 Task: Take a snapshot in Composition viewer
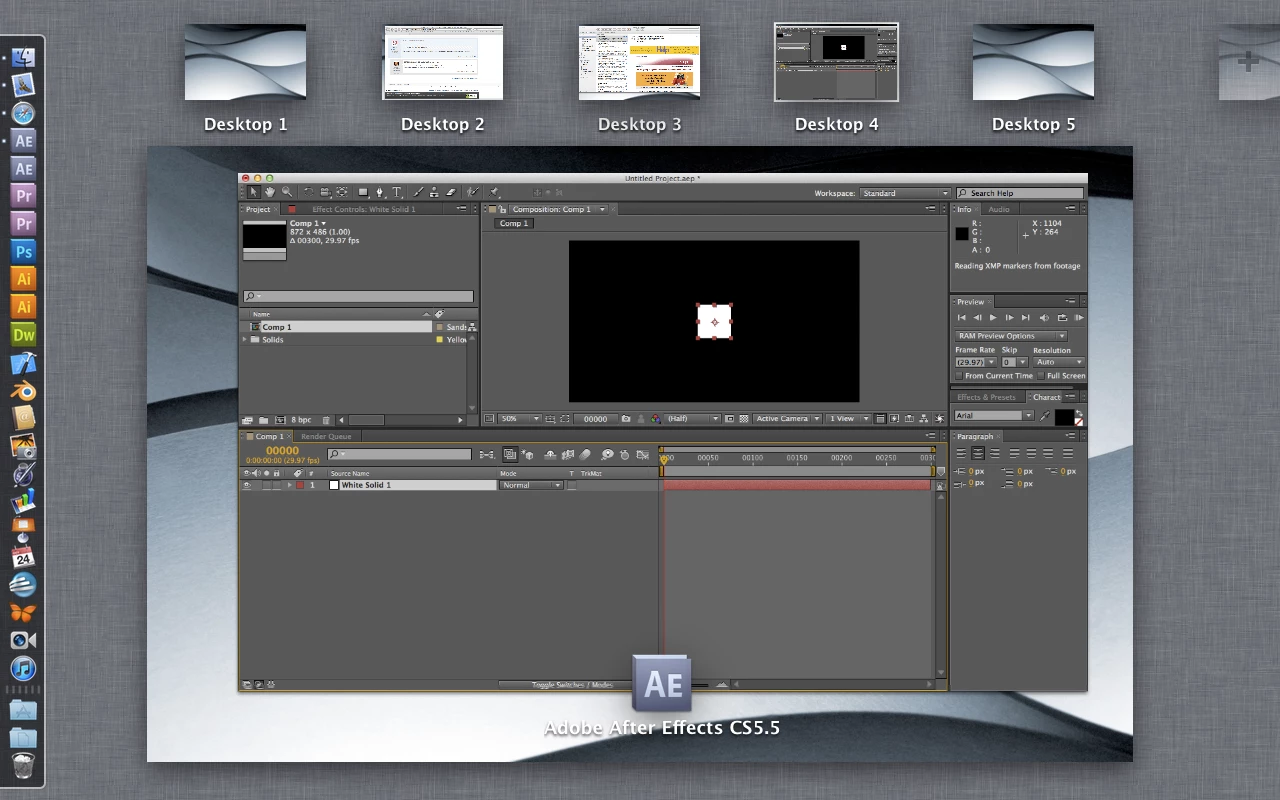[x=626, y=419]
